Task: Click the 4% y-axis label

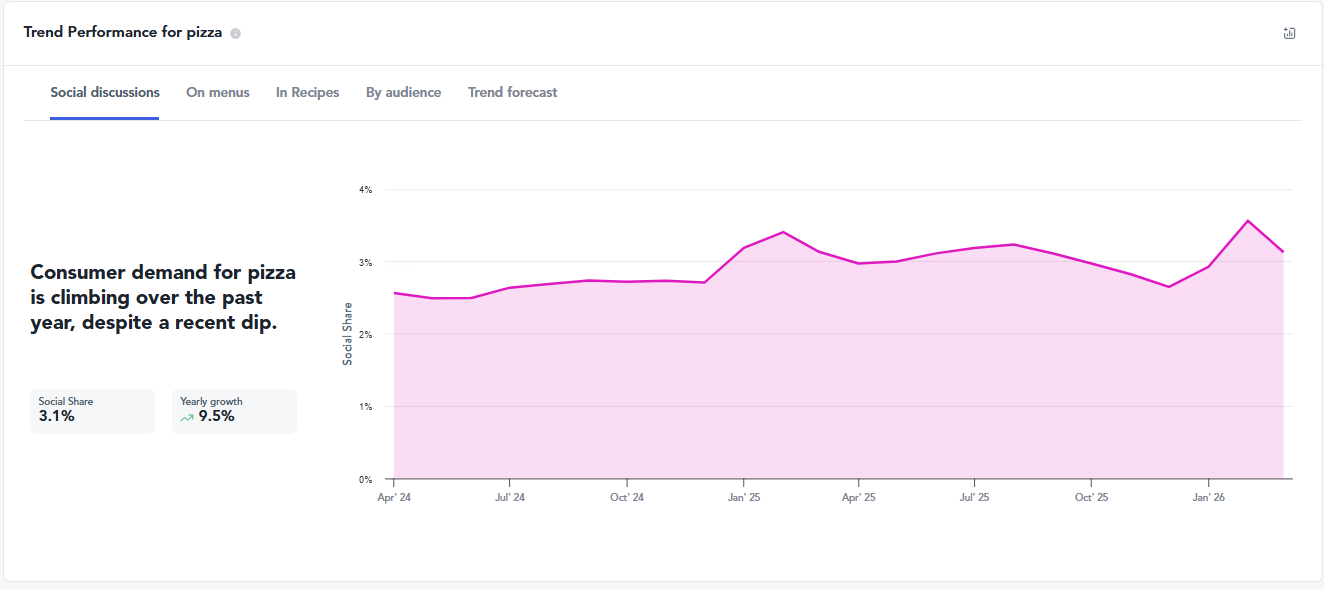Action: (366, 189)
